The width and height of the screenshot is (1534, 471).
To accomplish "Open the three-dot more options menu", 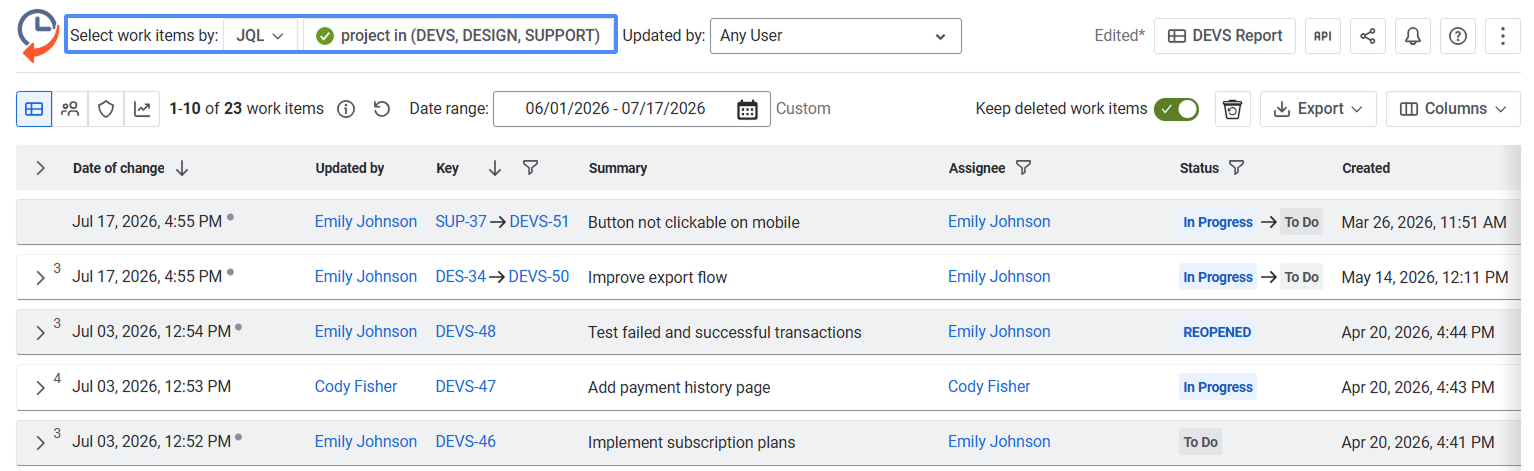I will point(1503,35).
